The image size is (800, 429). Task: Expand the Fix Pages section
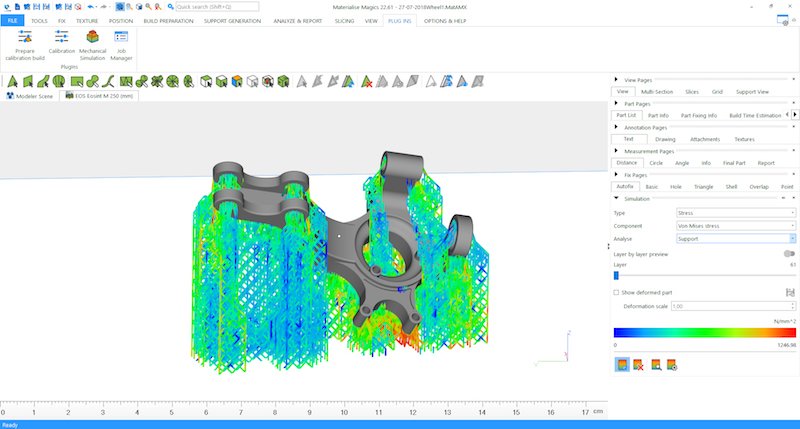[616, 174]
